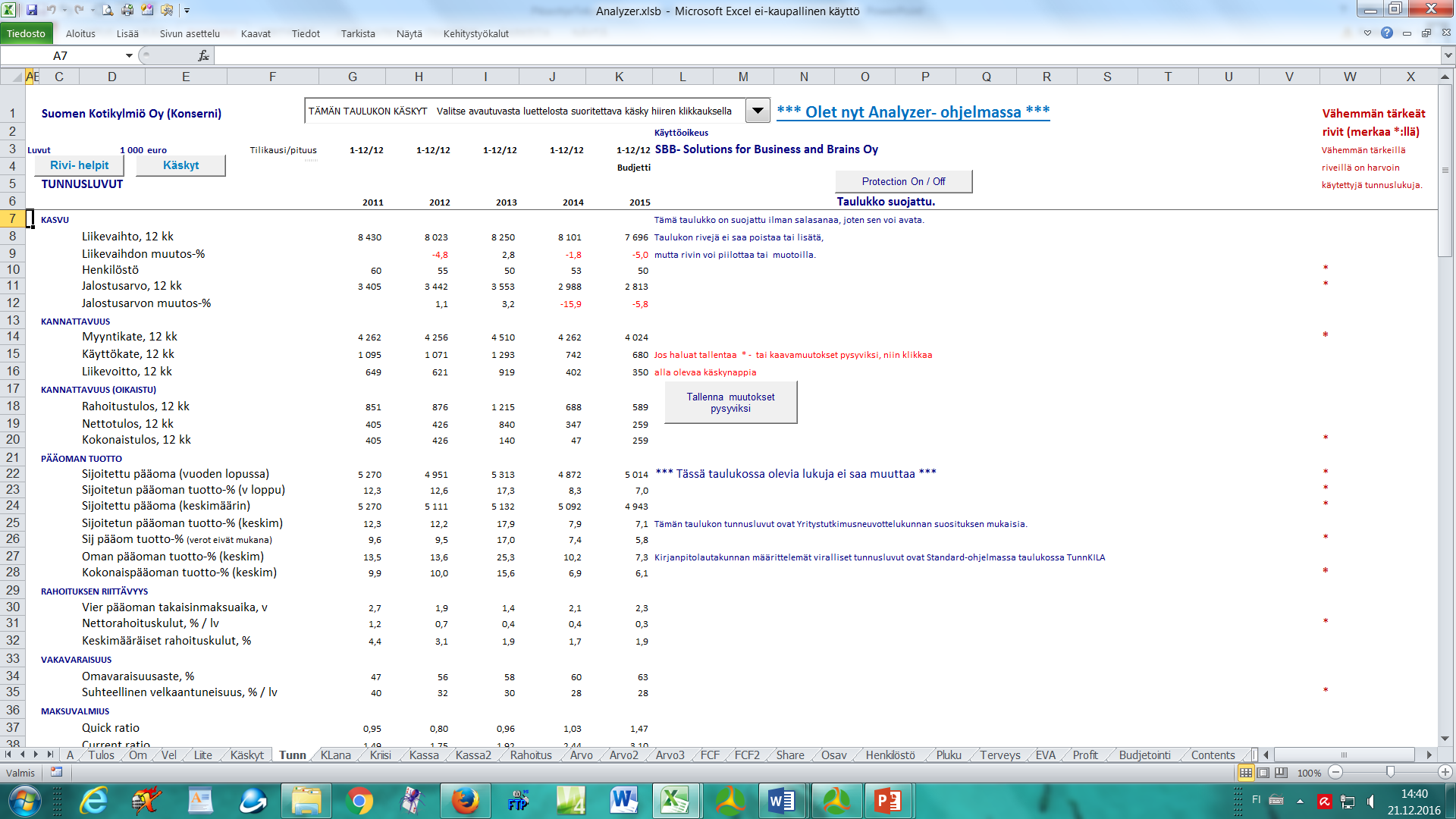Click the Windows Start orb
This screenshot has width=1456, height=819.
24,801
